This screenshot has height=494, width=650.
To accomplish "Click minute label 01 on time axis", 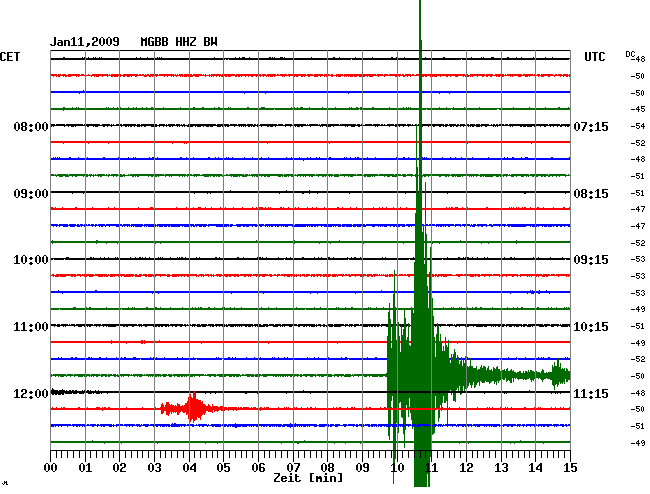I will tap(85, 468).
